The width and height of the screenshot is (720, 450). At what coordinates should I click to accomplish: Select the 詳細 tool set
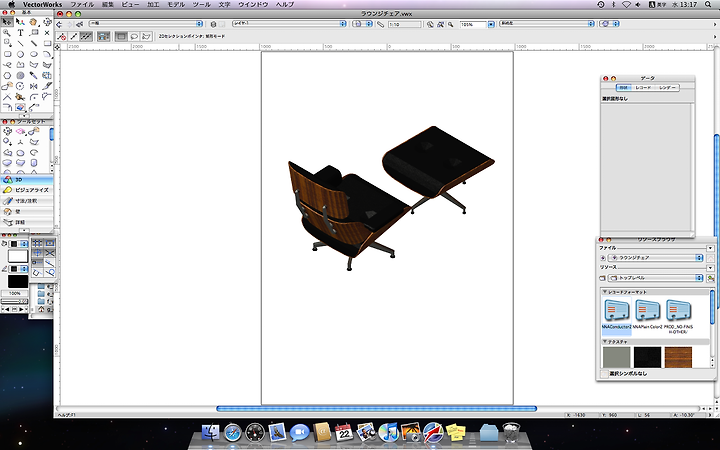click(x=27, y=222)
